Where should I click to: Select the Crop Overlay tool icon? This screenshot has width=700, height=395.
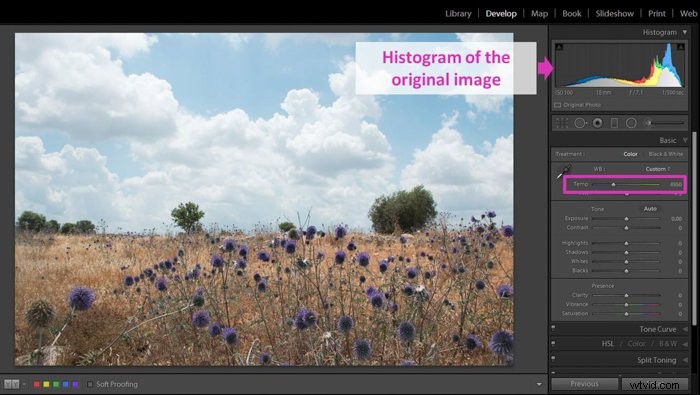pos(562,123)
